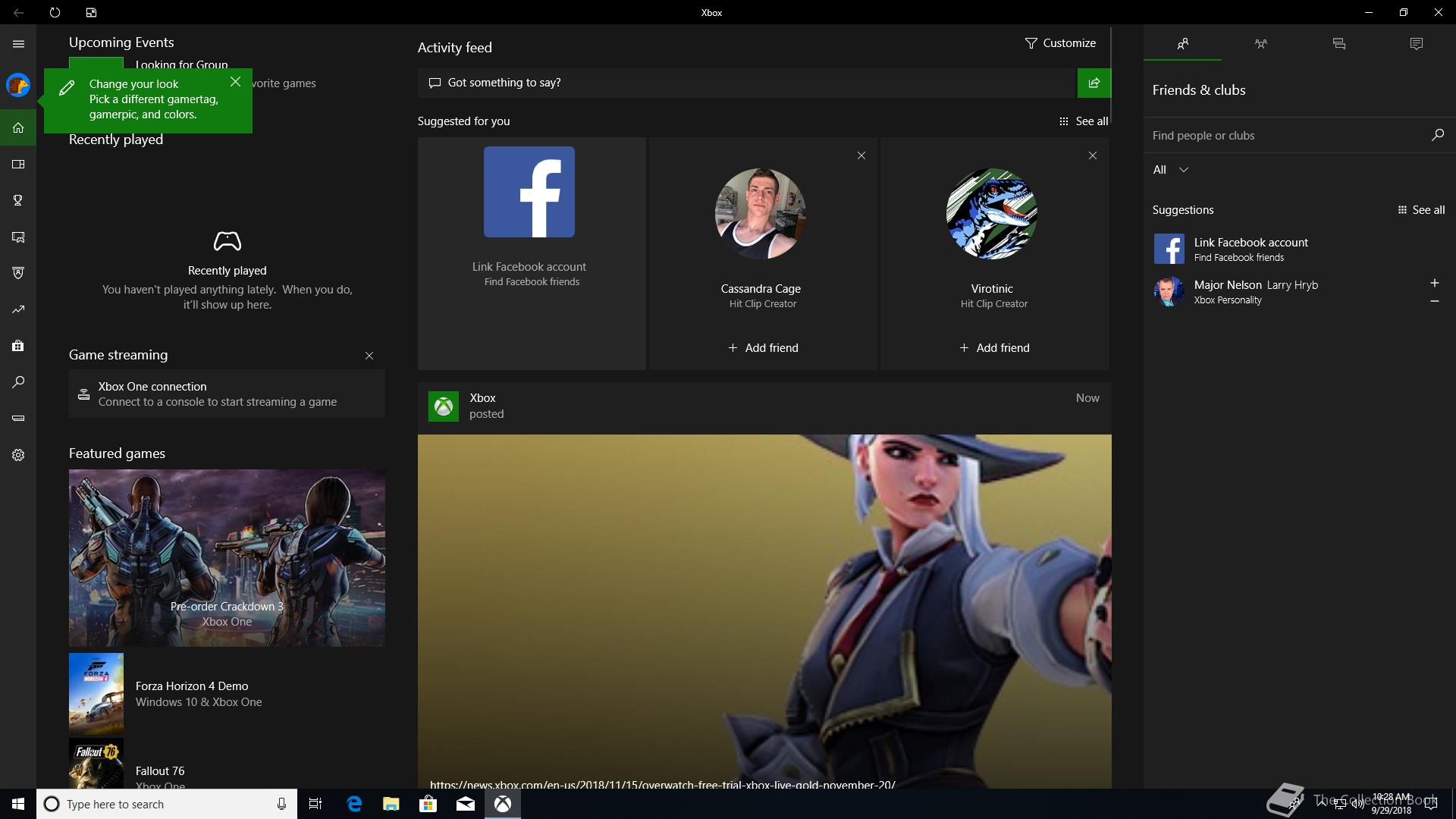Open the hamburger menu in the sidebar
The image size is (1456, 819).
[18, 43]
